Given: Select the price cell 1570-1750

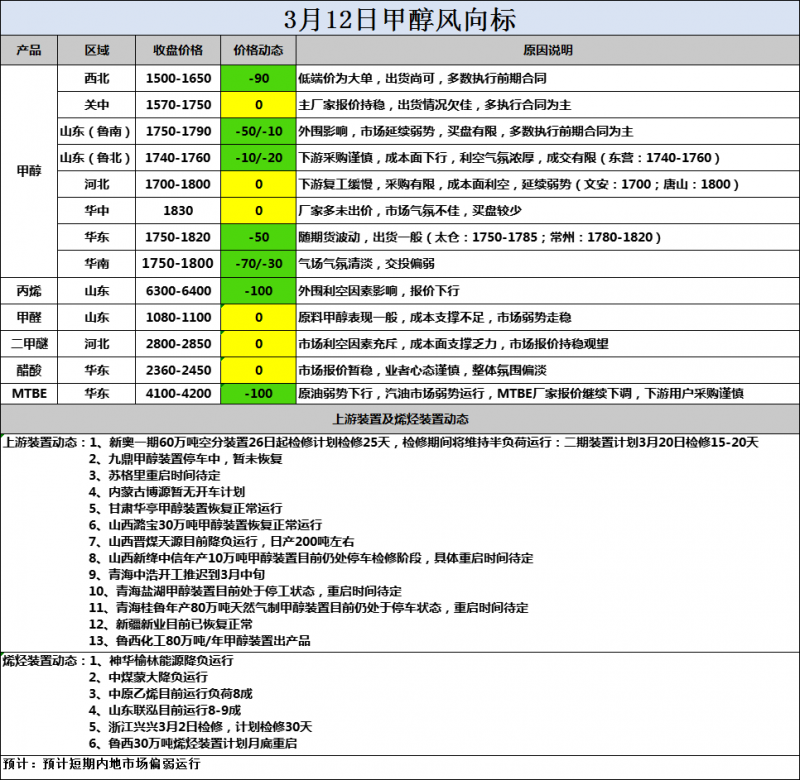Looking at the screenshot, I should (x=178, y=105).
